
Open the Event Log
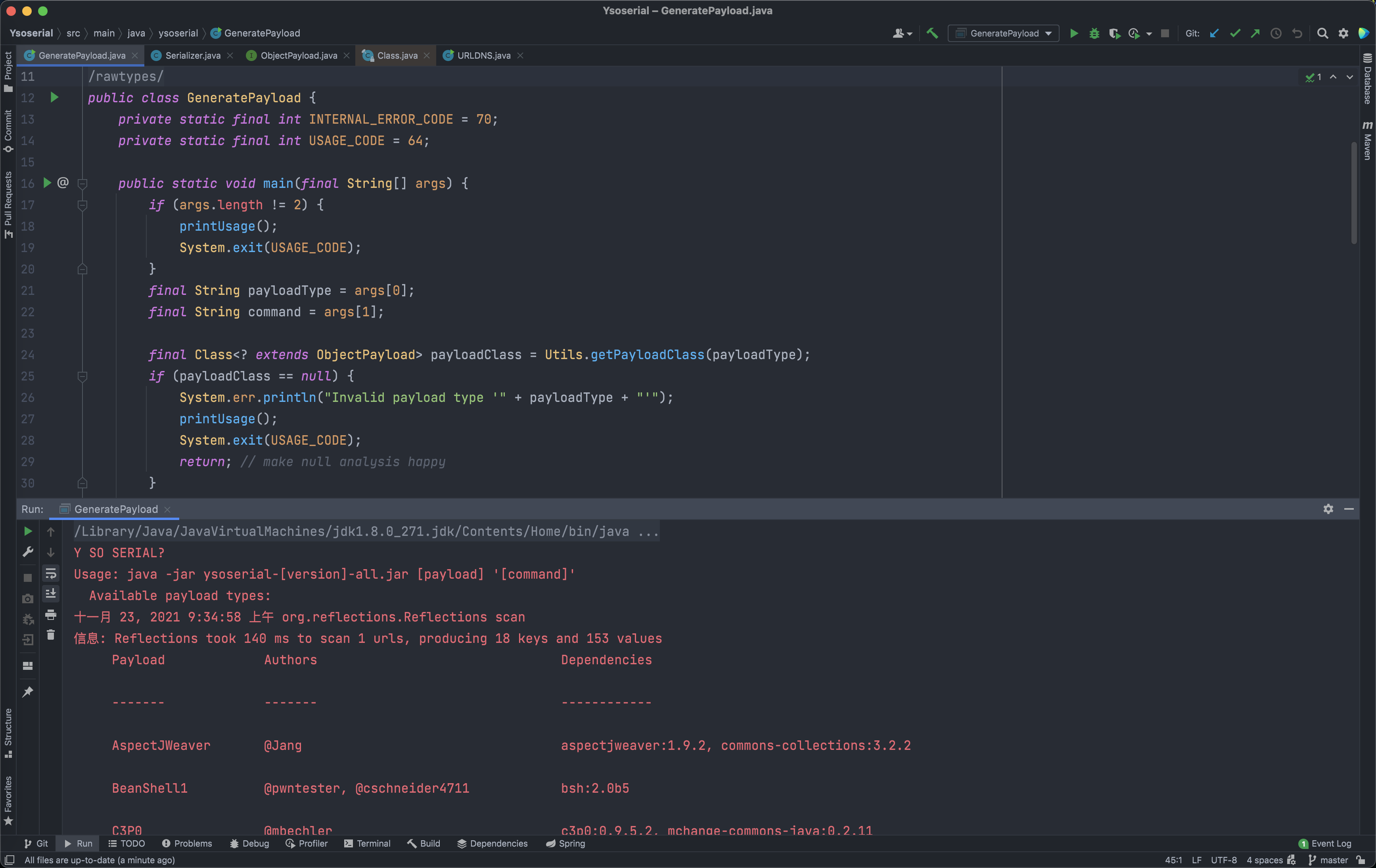click(1325, 843)
